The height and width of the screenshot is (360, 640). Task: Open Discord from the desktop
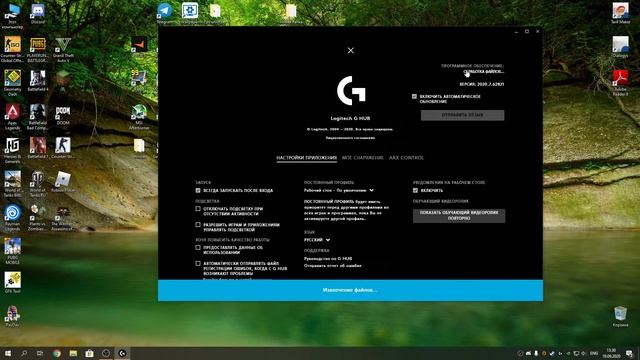click(x=38, y=14)
